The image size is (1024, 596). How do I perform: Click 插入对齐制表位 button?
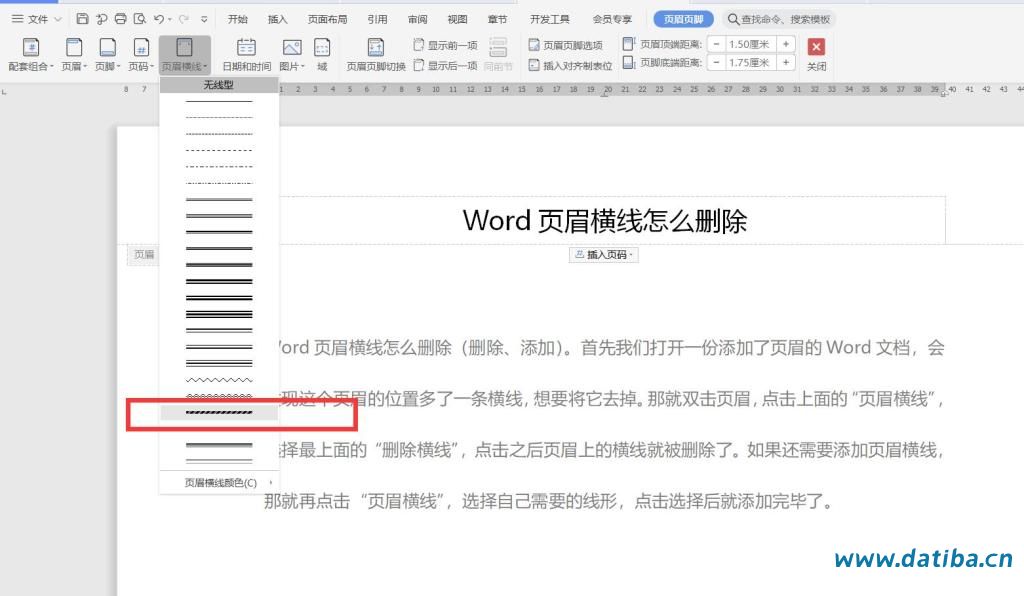point(571,65)
